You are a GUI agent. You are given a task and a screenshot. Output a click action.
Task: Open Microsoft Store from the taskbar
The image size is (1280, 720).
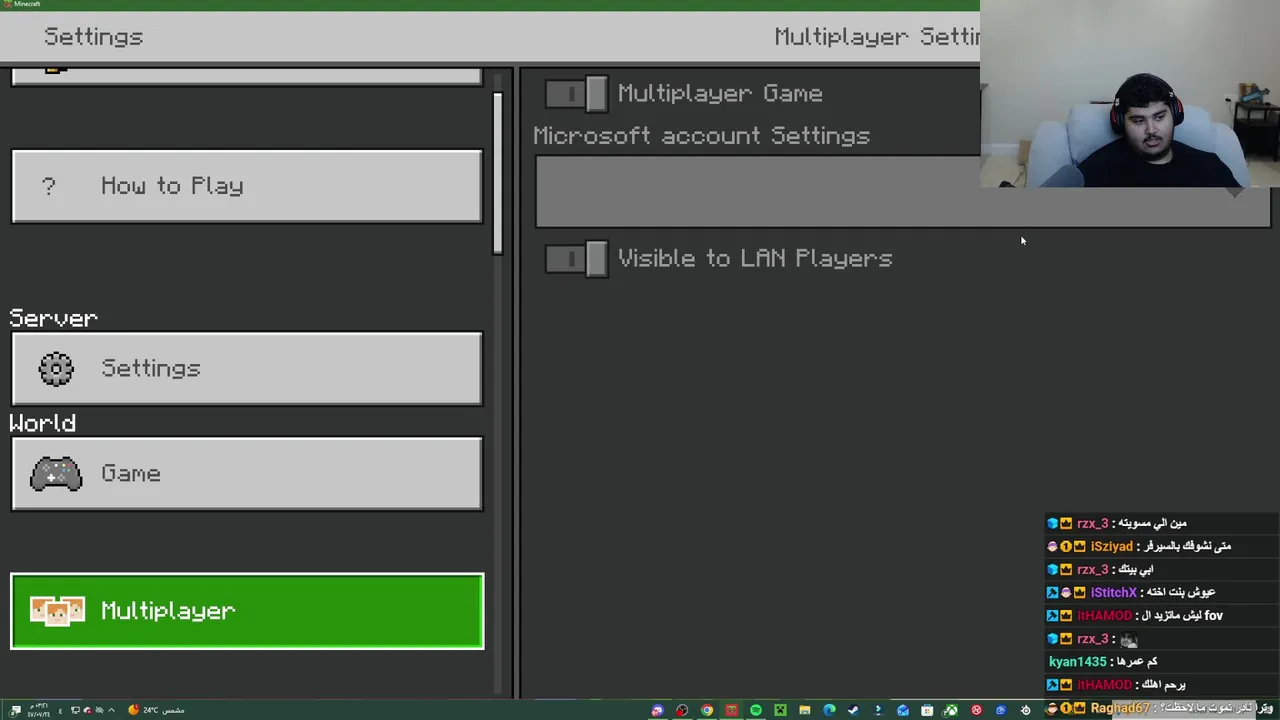point(927,710)
